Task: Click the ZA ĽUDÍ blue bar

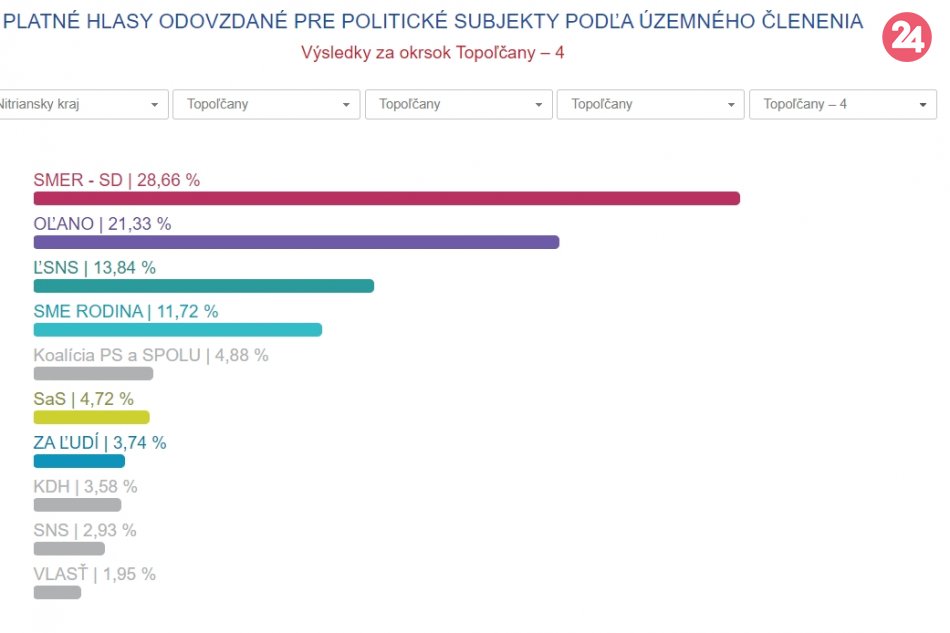Action: [x=79, y=461]
